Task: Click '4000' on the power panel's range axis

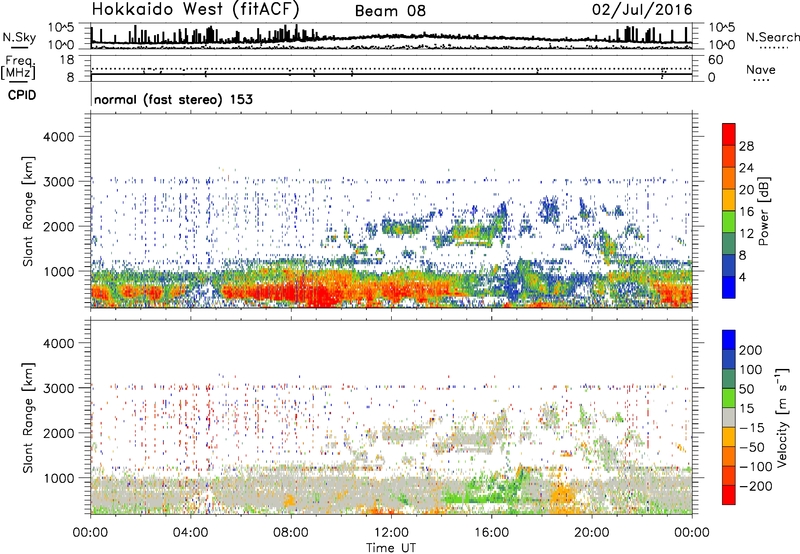Action: click(59, 137)
